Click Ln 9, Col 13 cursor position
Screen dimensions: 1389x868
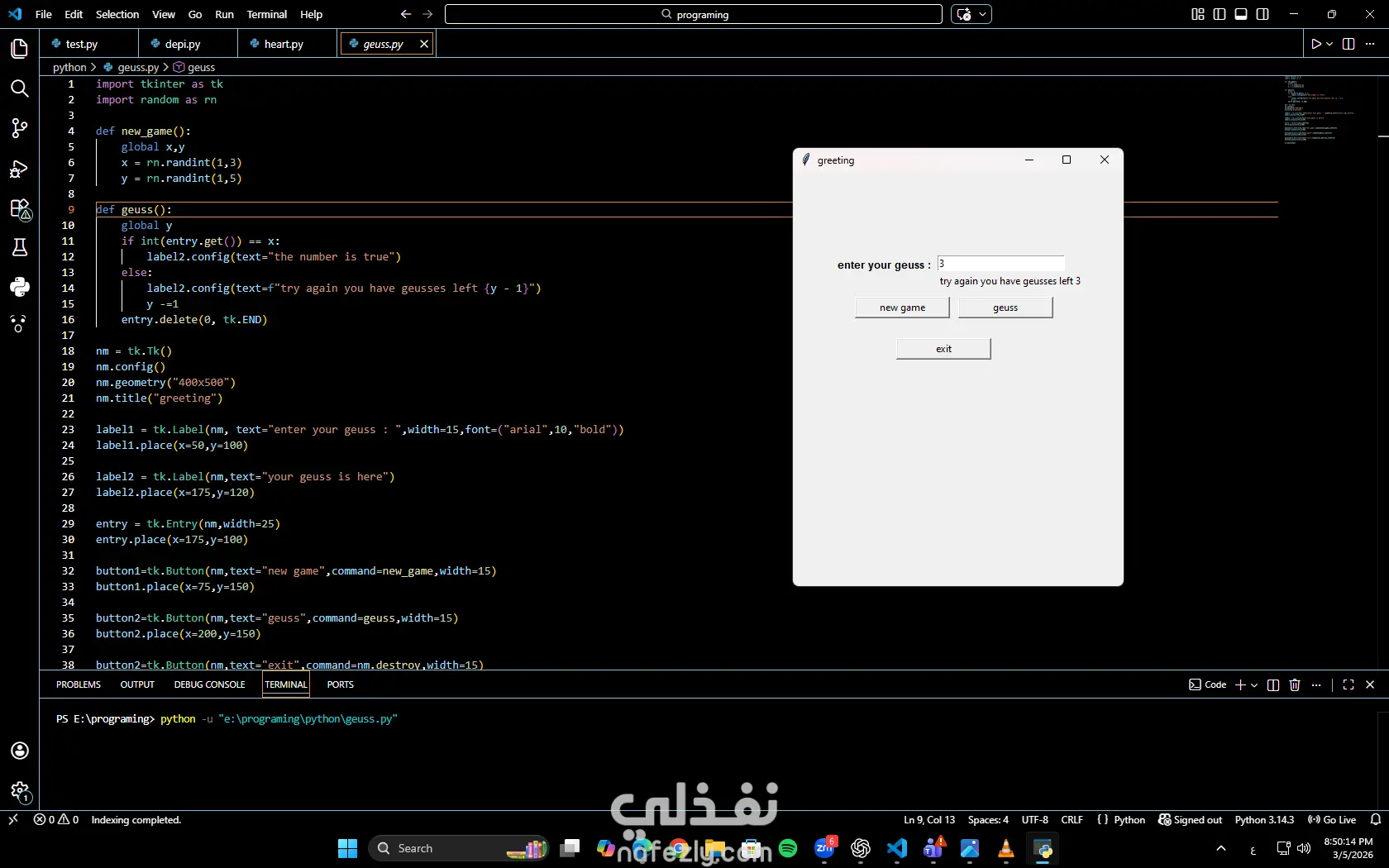click(929, 820)
